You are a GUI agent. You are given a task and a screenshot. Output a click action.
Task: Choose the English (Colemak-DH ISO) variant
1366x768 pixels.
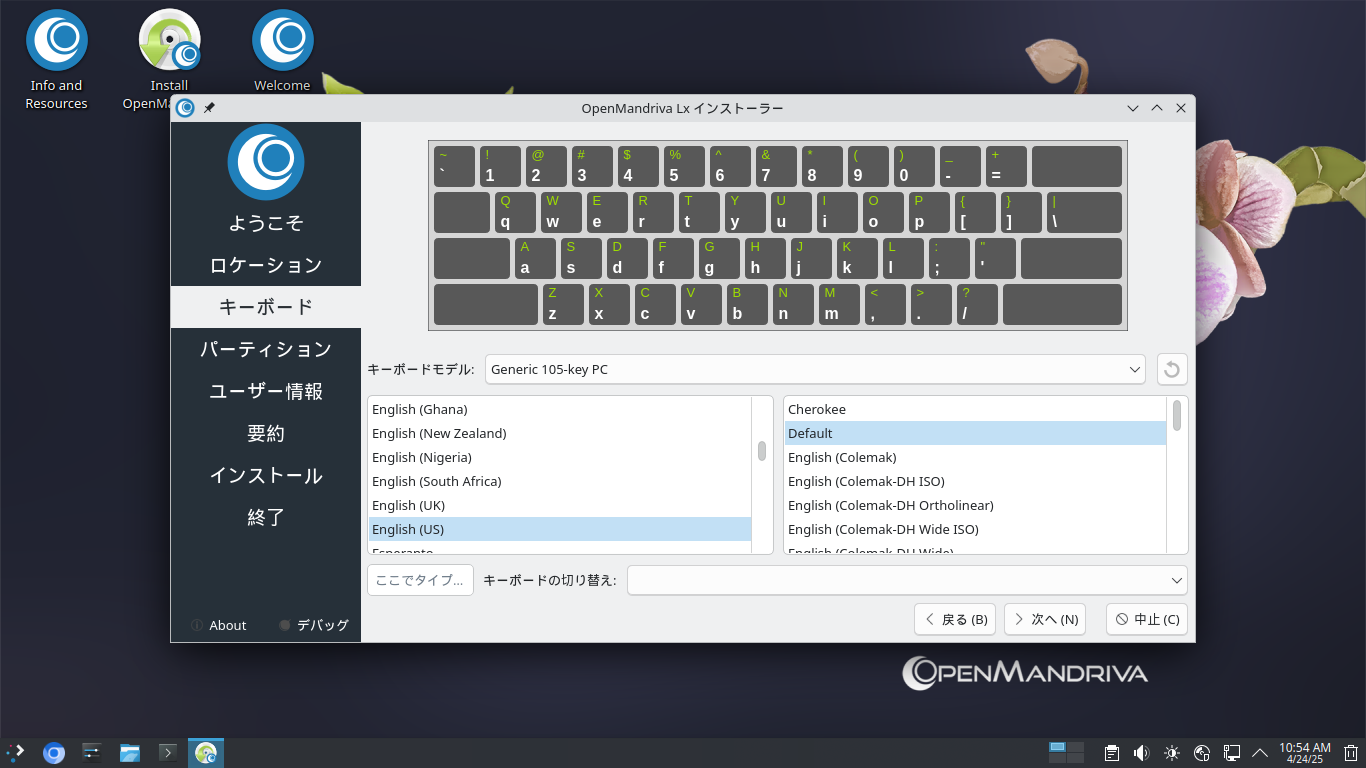[x=975, y=481]
